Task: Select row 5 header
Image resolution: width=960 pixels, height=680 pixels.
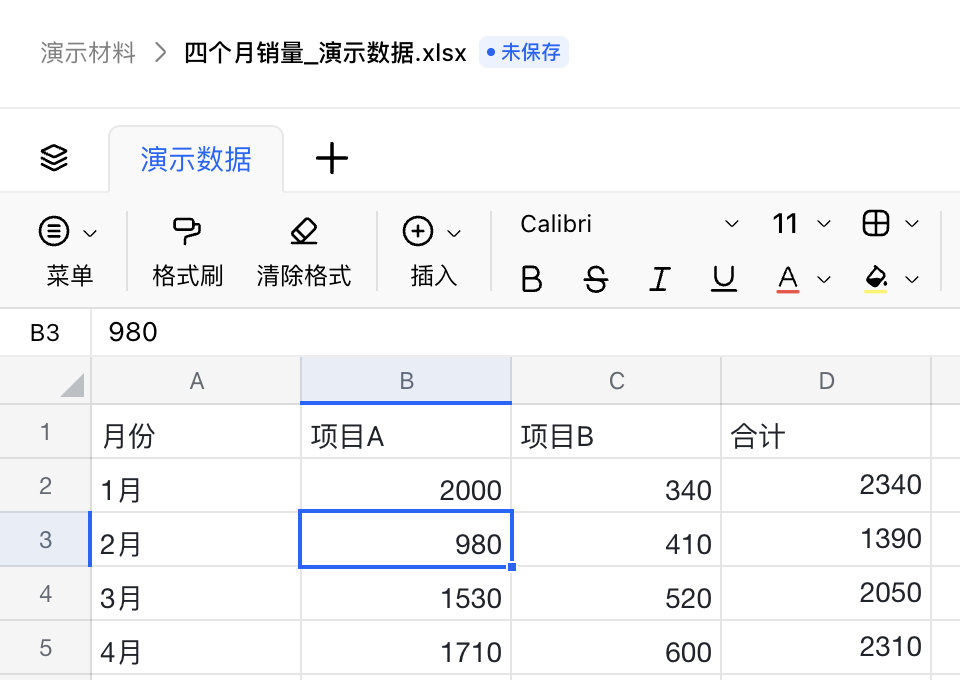Action: (x=45, y=647)
